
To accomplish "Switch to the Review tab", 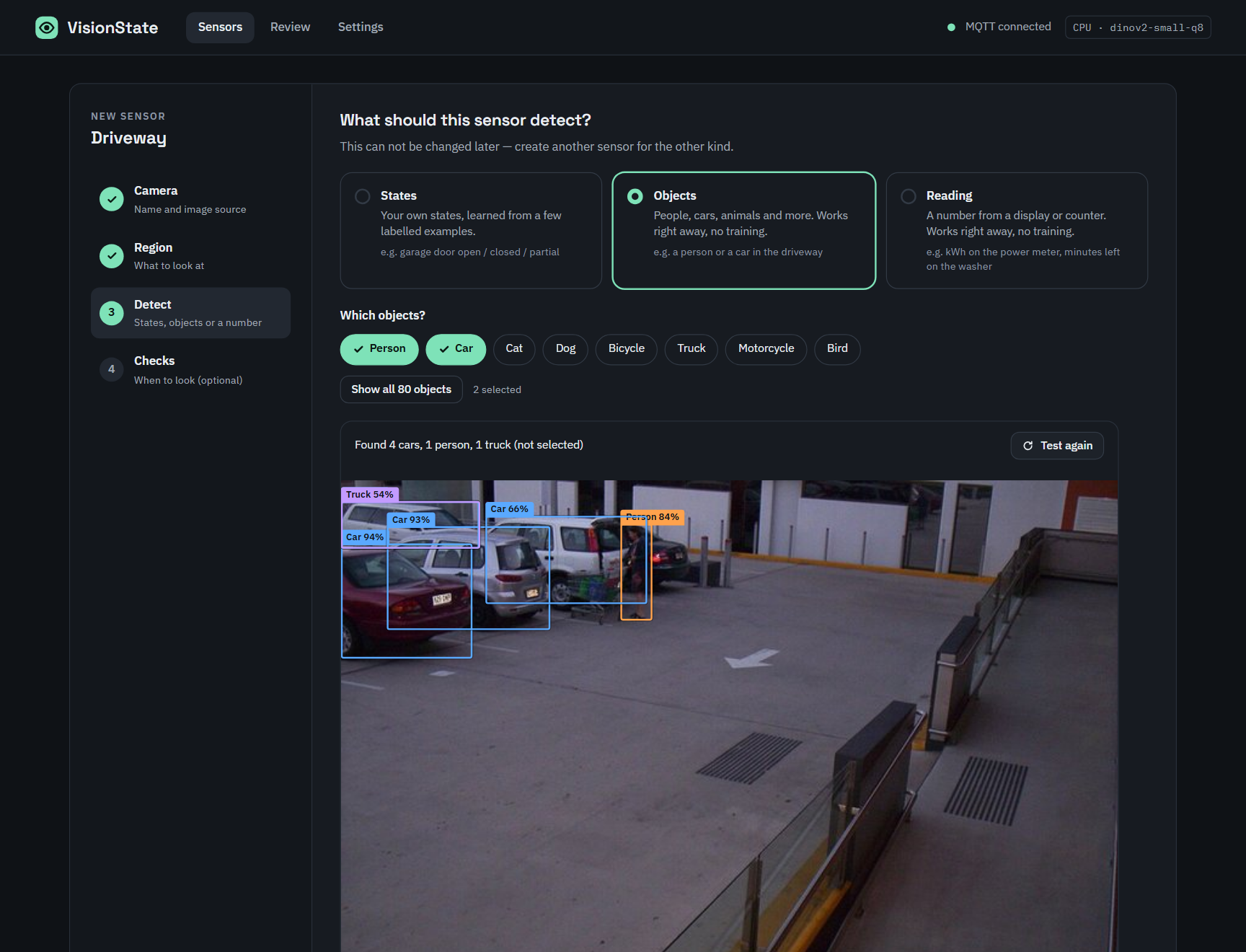I will pos(290,27).
